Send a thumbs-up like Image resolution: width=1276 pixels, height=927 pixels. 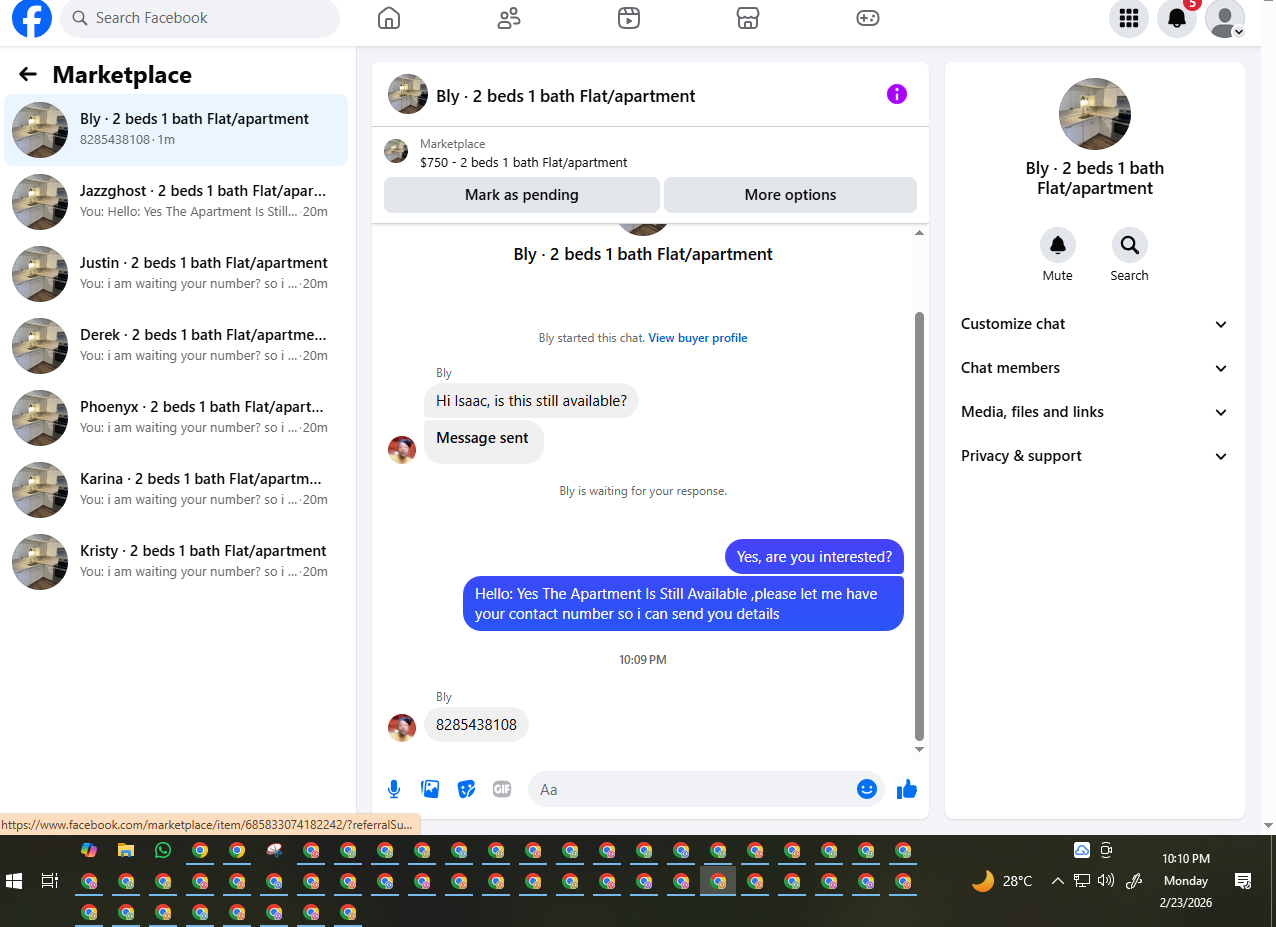[907, 789]
